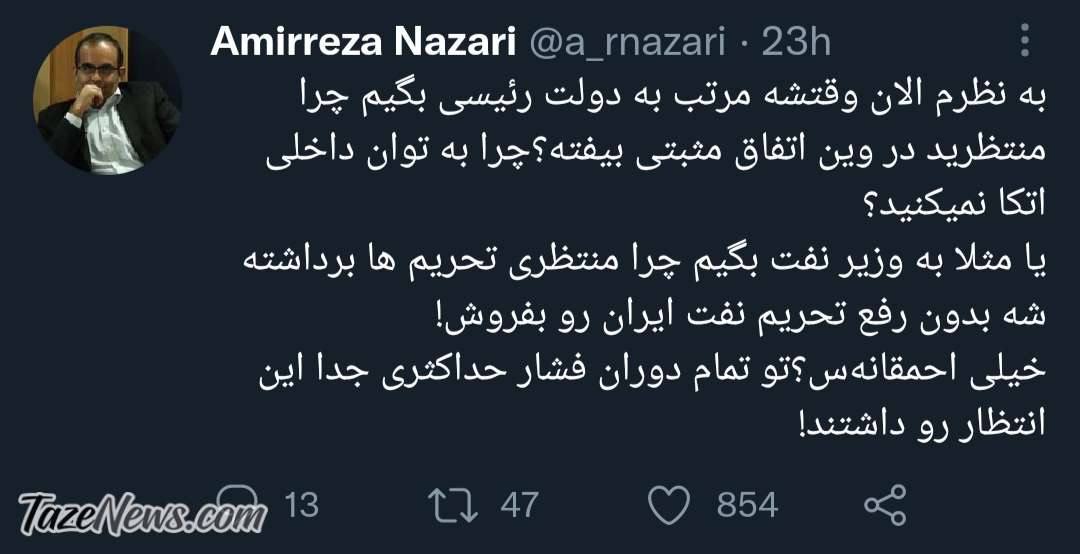Click the TazeNews.com watermark logo

(x=143, y=515)
